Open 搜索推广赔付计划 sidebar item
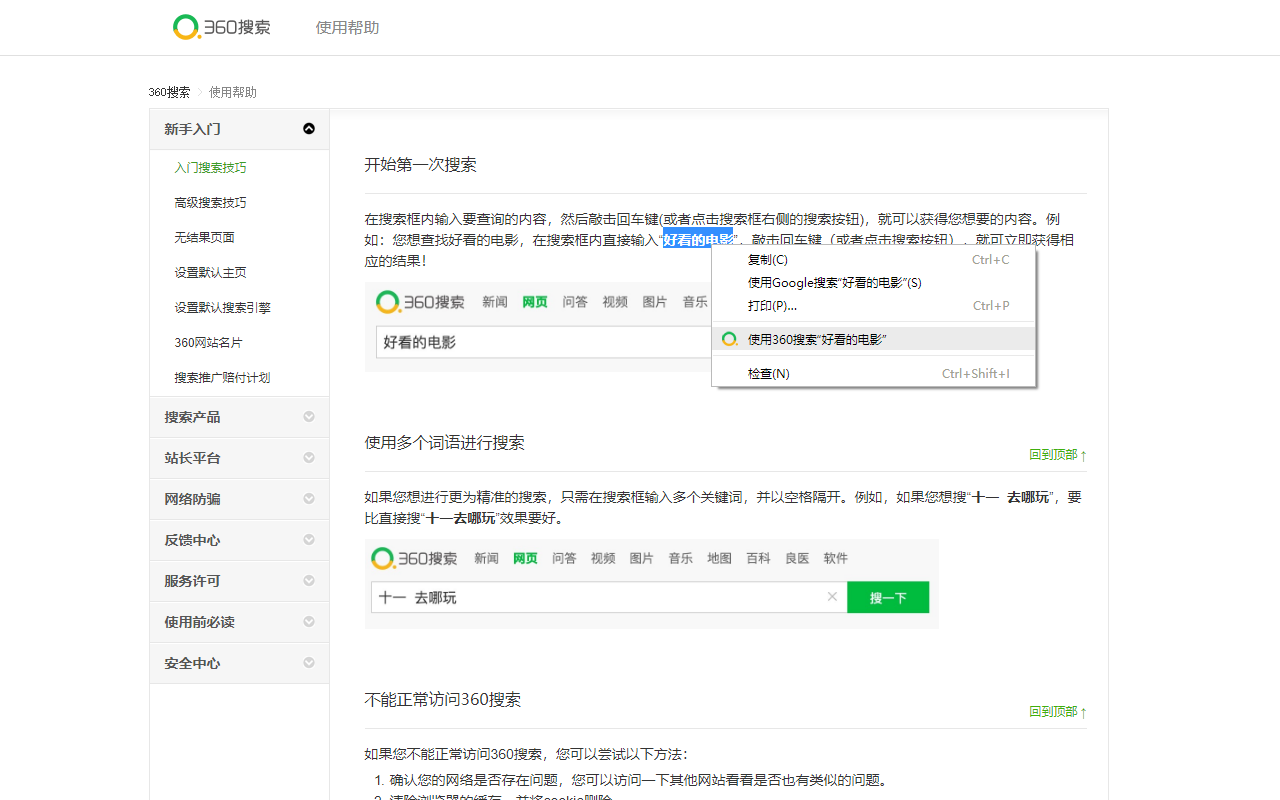The width and height of the screenshot is (1280, 800). (x=222, y=378)
